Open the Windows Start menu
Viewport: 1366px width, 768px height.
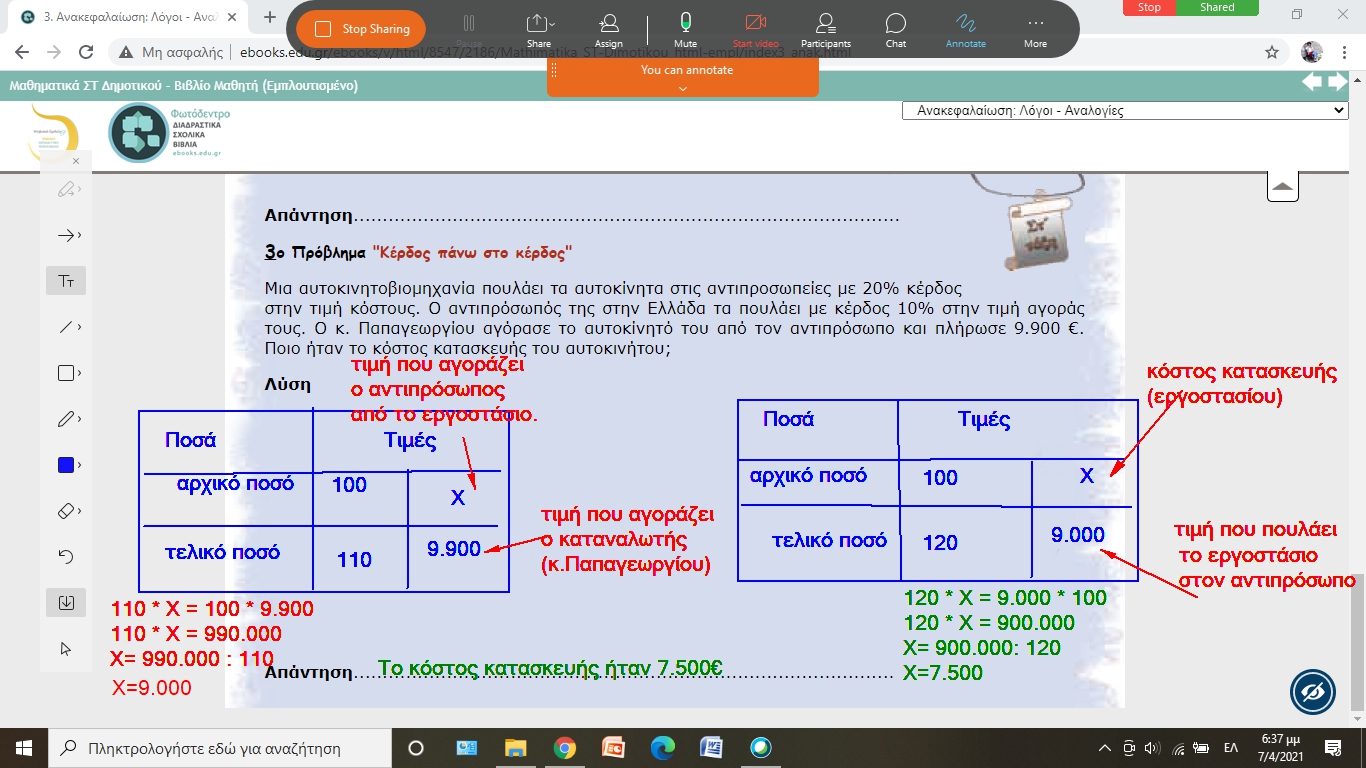coord(24,747)
